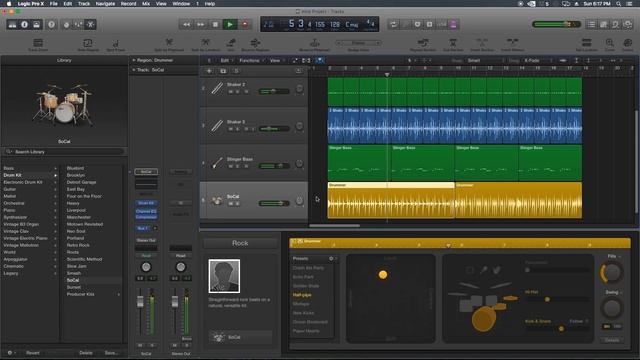Image resolution: width=640 pixels, height=360 pixels.
Task: Click Split by Playhead toolbar icon
Action: (x=169, y=43)
